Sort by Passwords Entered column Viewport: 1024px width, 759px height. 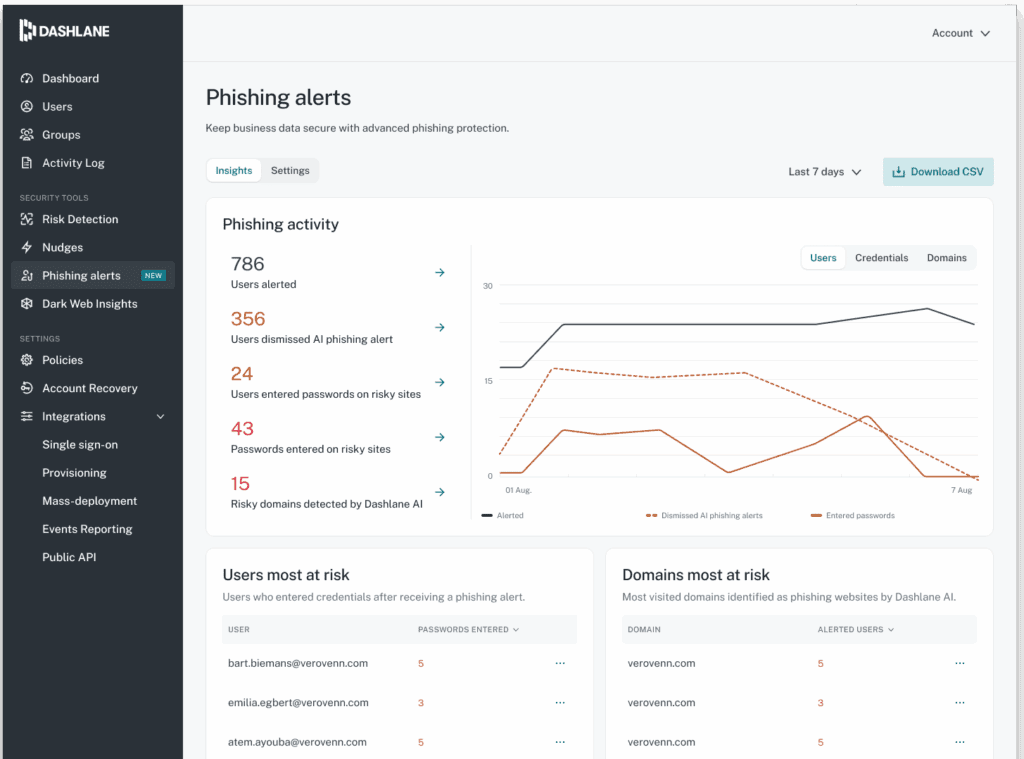(x=467, y=629)
